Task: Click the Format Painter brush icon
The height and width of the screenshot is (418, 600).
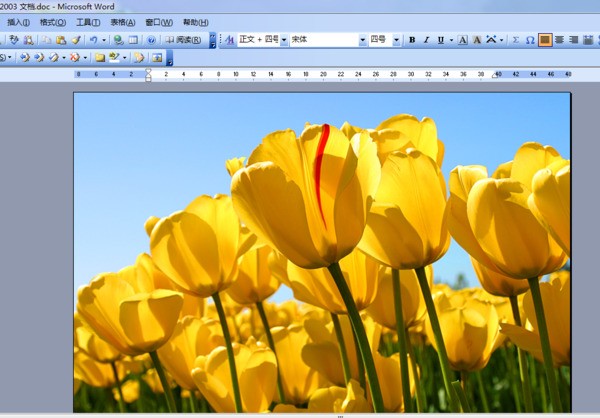Action: [x=77, y=40]
